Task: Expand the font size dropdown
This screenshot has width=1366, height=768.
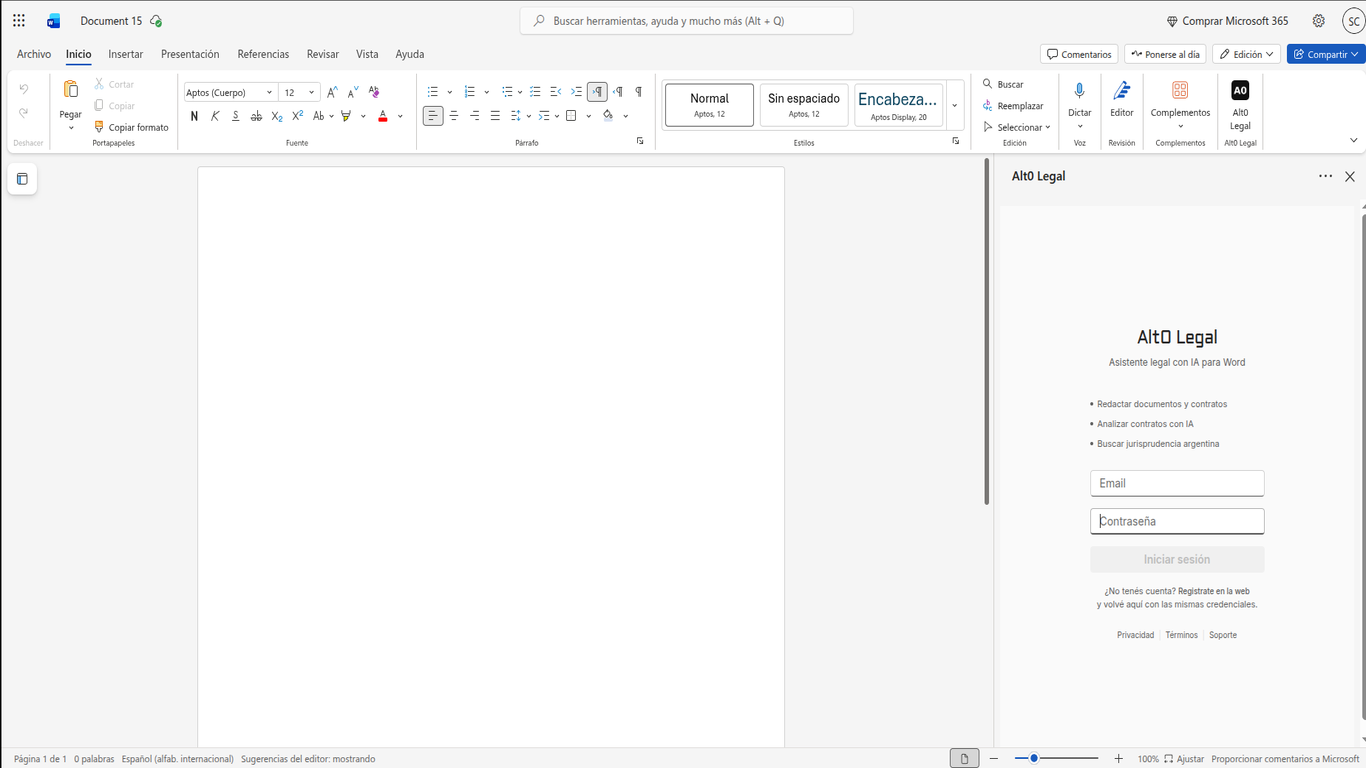Action: (x=311, y=92)
